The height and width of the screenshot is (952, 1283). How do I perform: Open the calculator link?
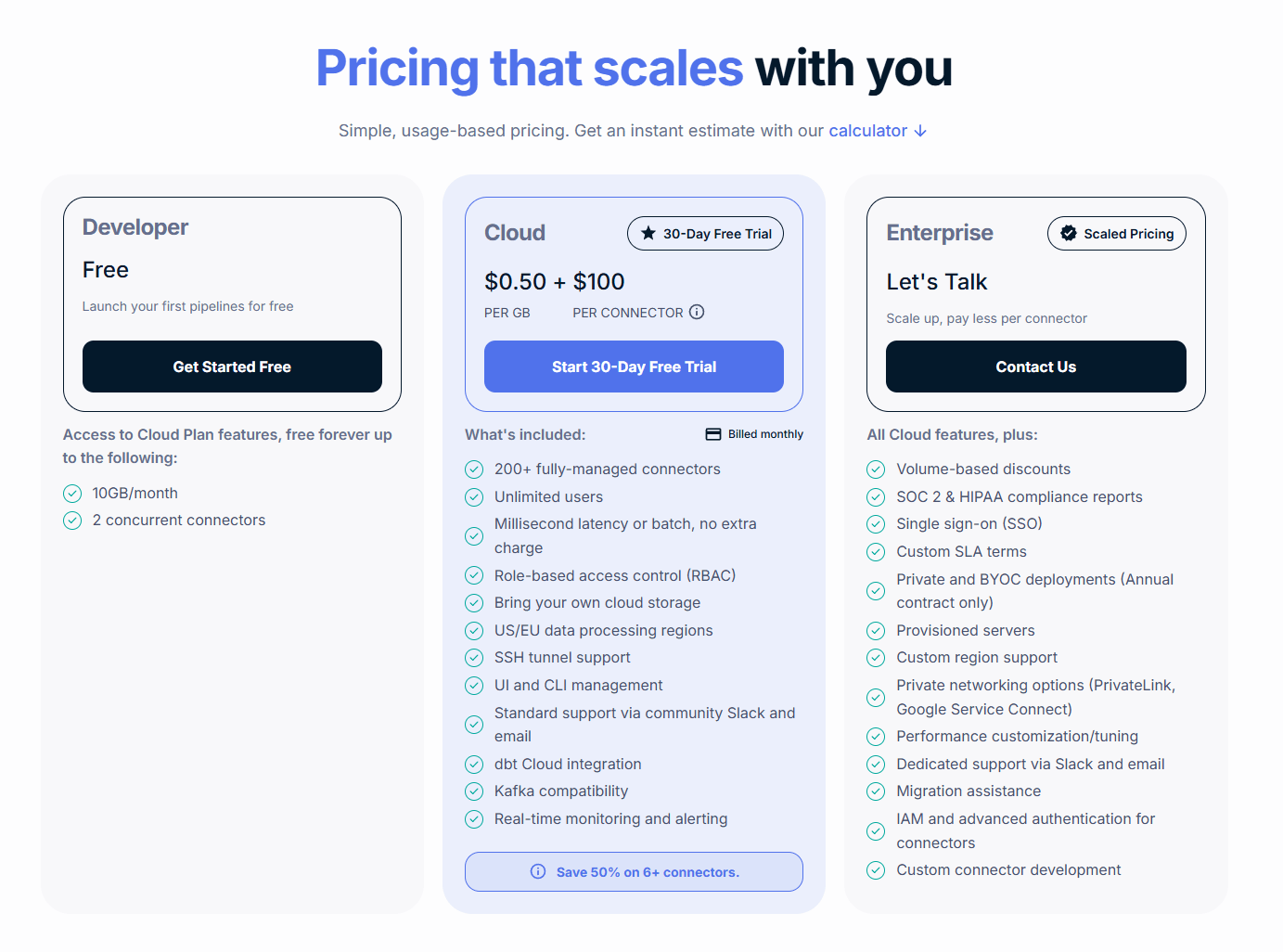pyautogui.click(x=866, y=130)
